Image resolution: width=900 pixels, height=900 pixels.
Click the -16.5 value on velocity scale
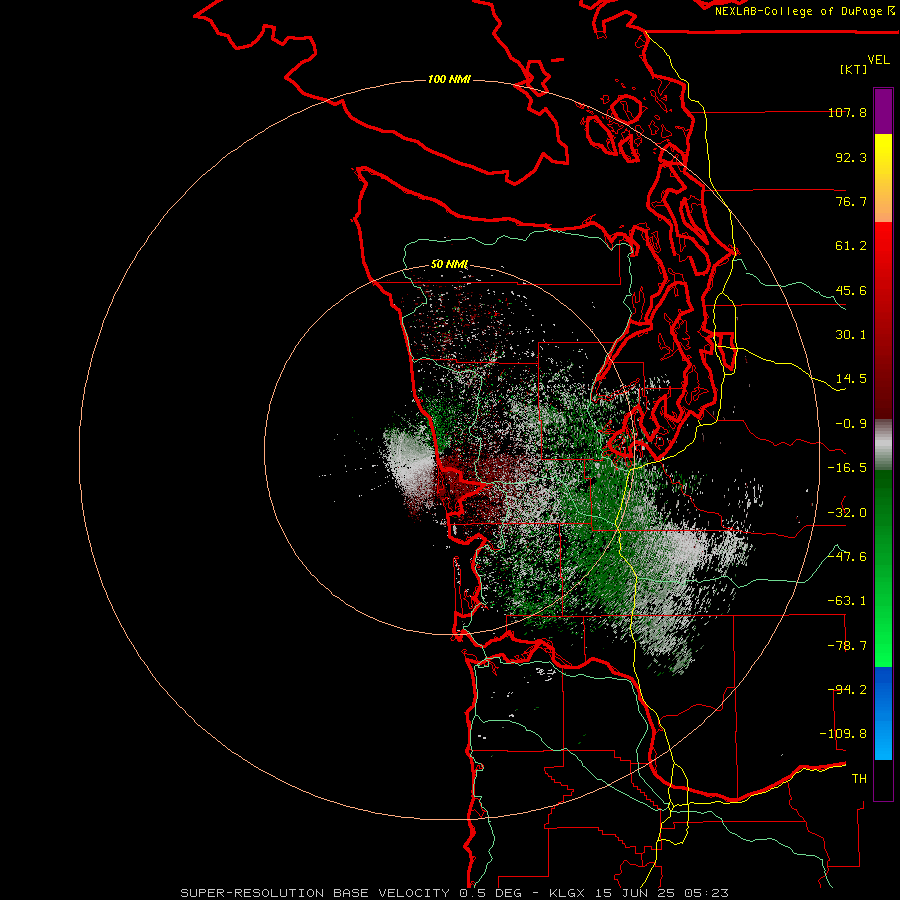pyautogui.click(x=847, y=468)
